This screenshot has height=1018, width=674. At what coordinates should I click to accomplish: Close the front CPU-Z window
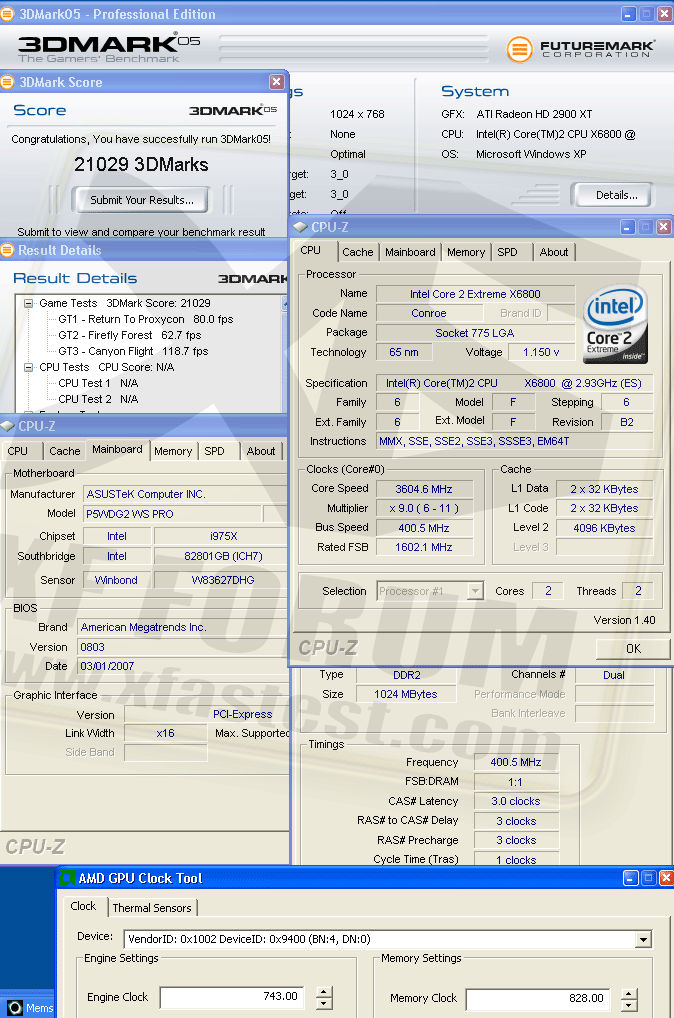point(664,227)
